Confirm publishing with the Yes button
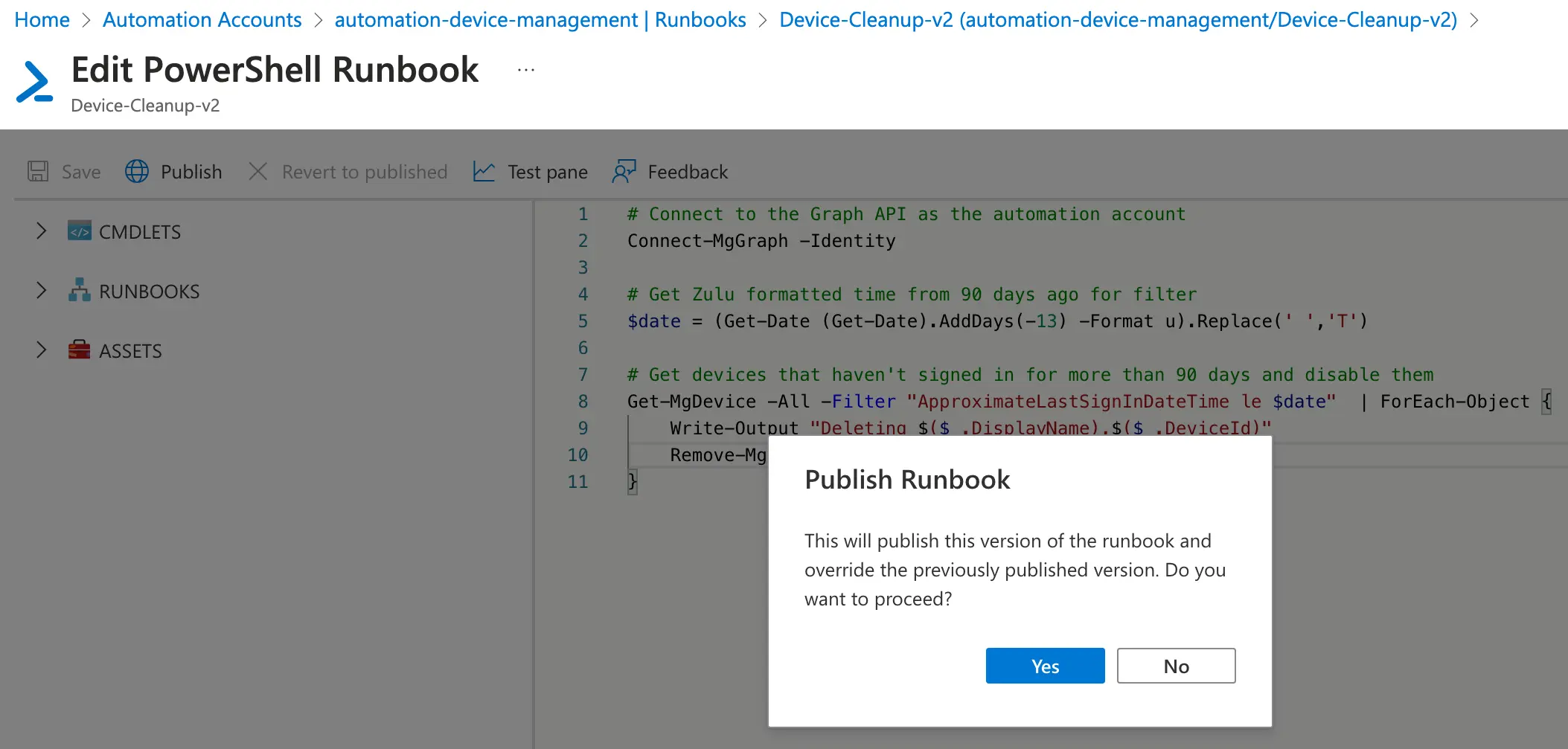 (x=1045, y=666)
